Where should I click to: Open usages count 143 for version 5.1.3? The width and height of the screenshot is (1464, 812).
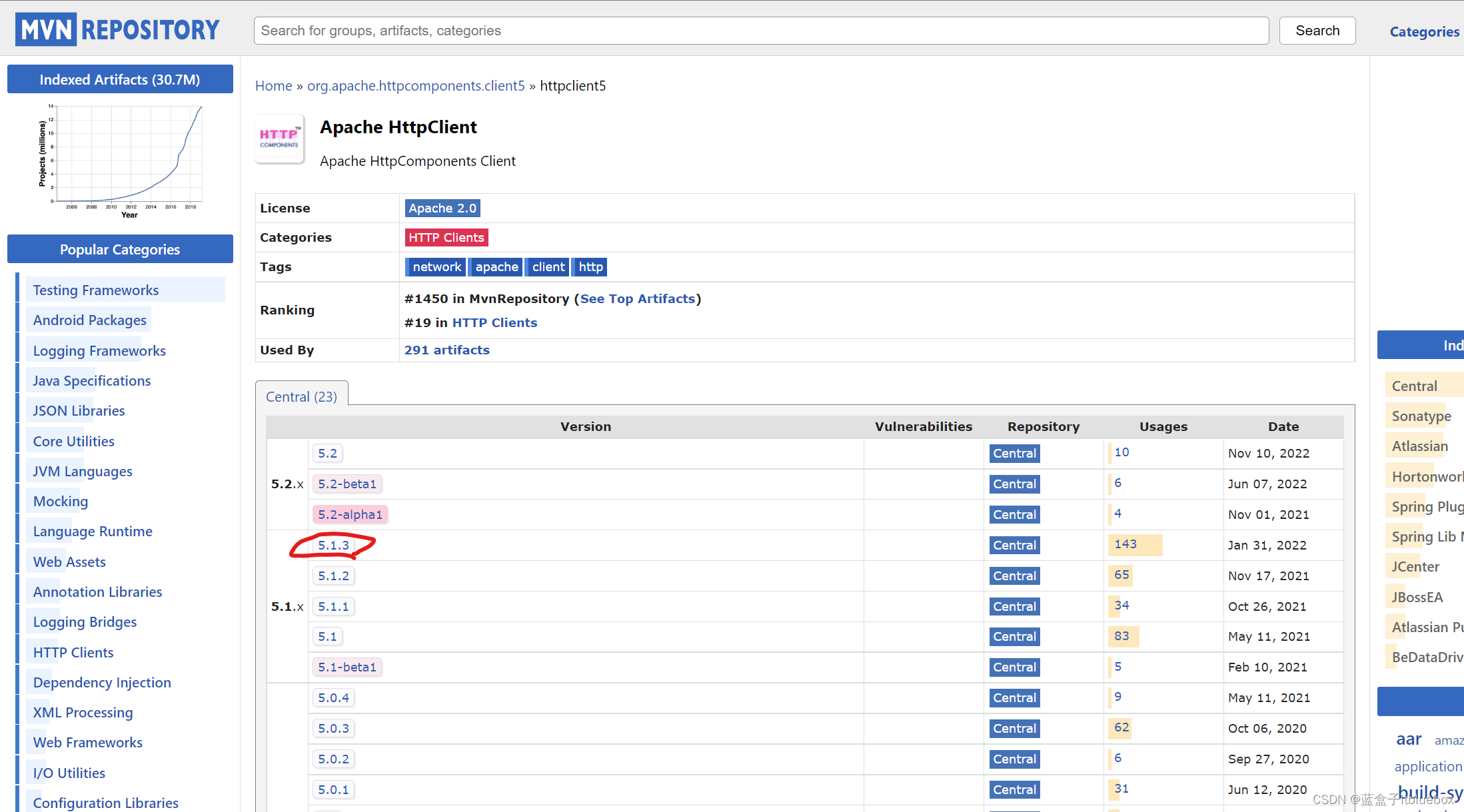tap(1125, 544)
